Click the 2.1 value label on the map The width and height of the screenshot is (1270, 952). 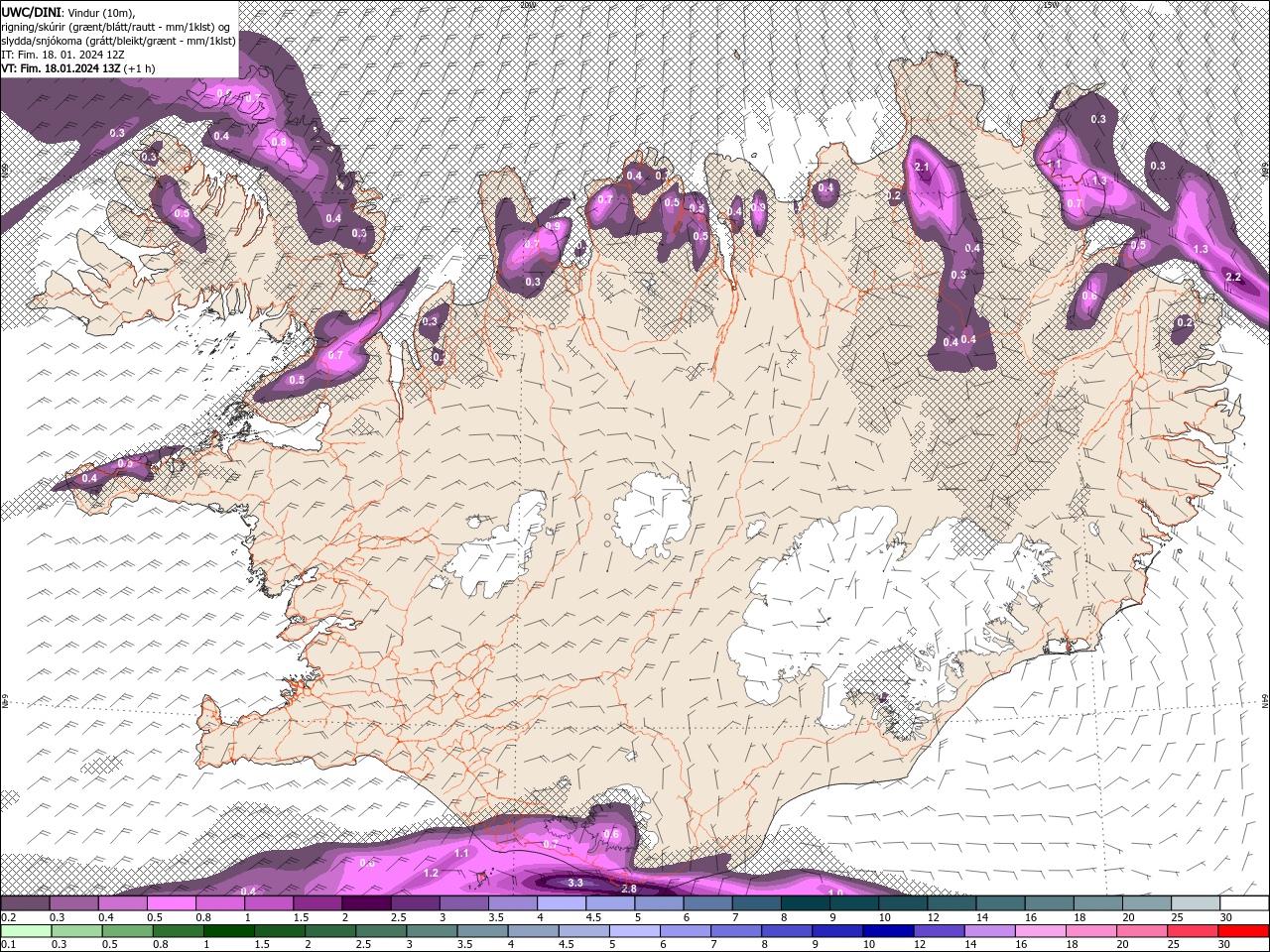click(x=922, y=167)
